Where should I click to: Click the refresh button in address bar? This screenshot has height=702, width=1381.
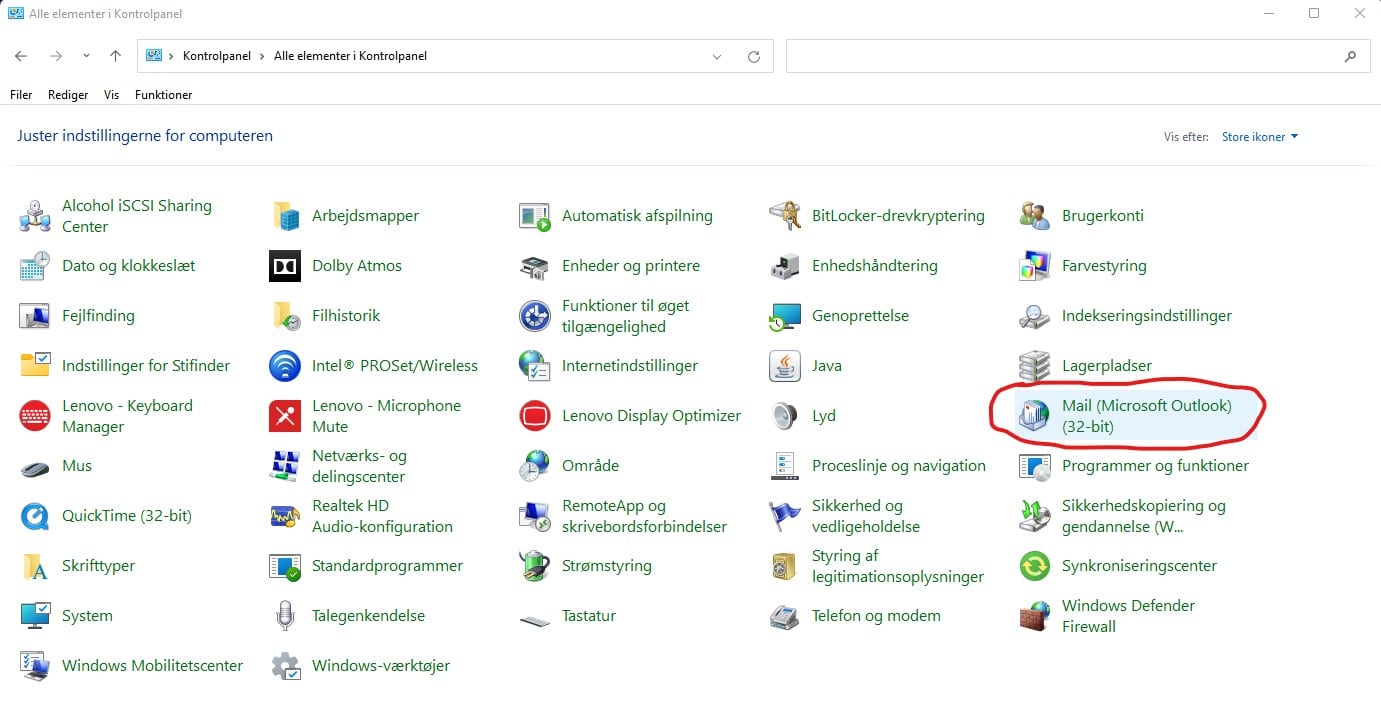click(x=754, y=57)
